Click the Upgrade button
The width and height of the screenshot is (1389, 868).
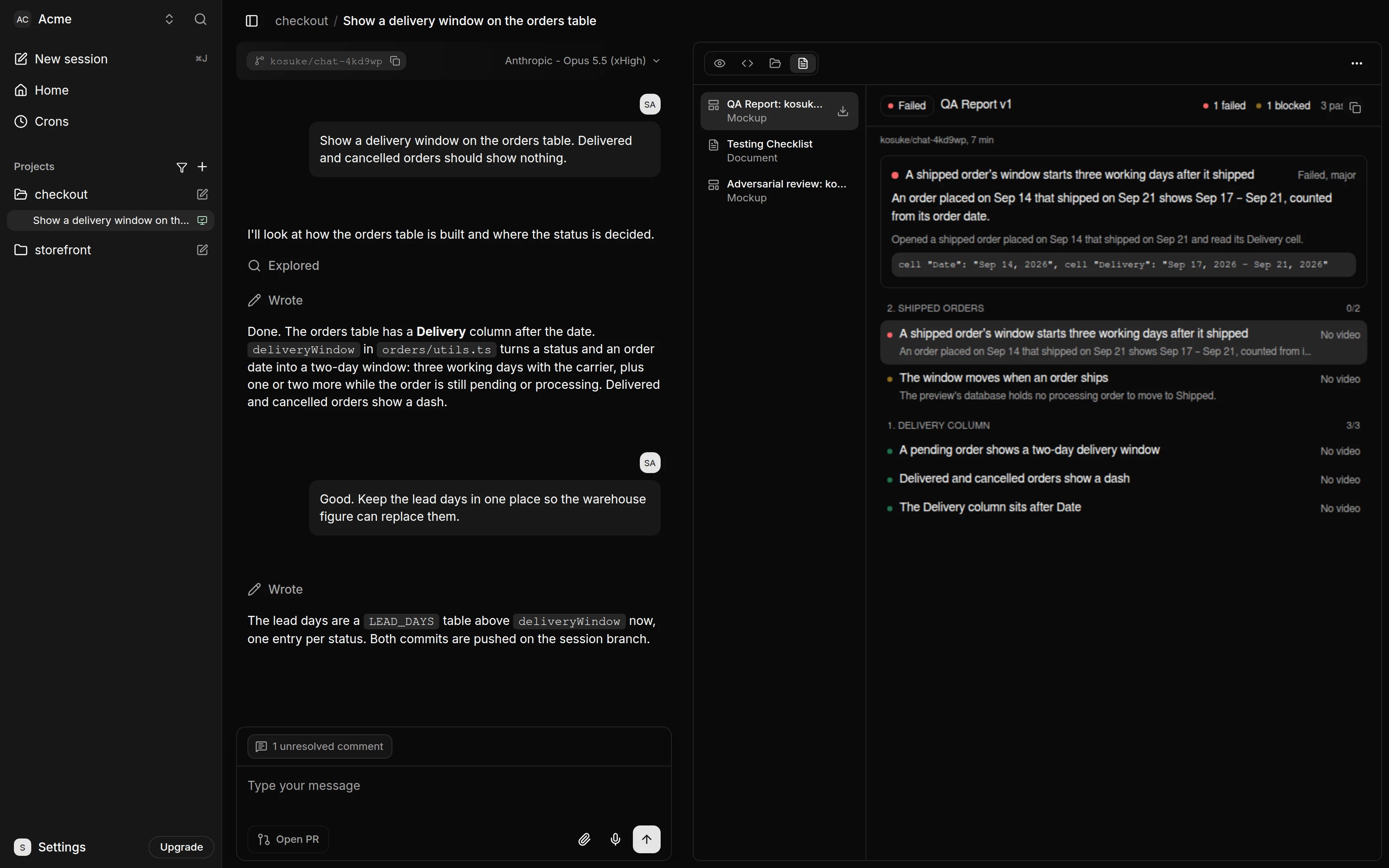(181, 847)
